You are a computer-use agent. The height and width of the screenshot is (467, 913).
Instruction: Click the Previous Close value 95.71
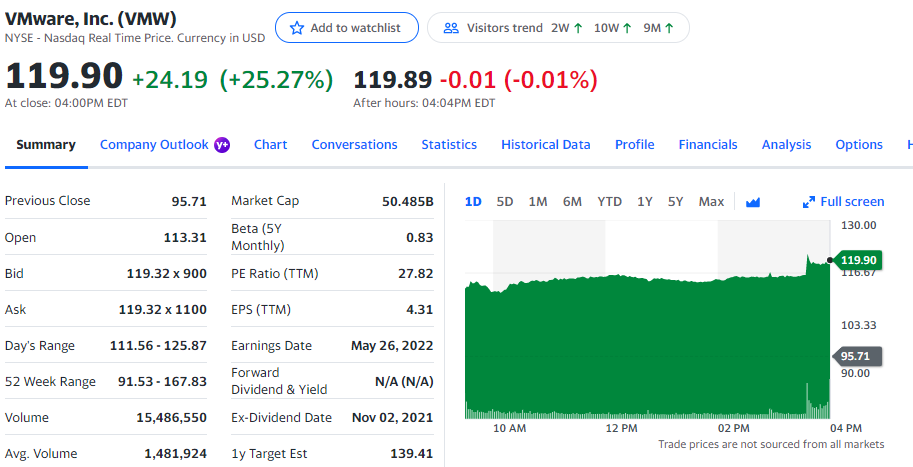189,201
